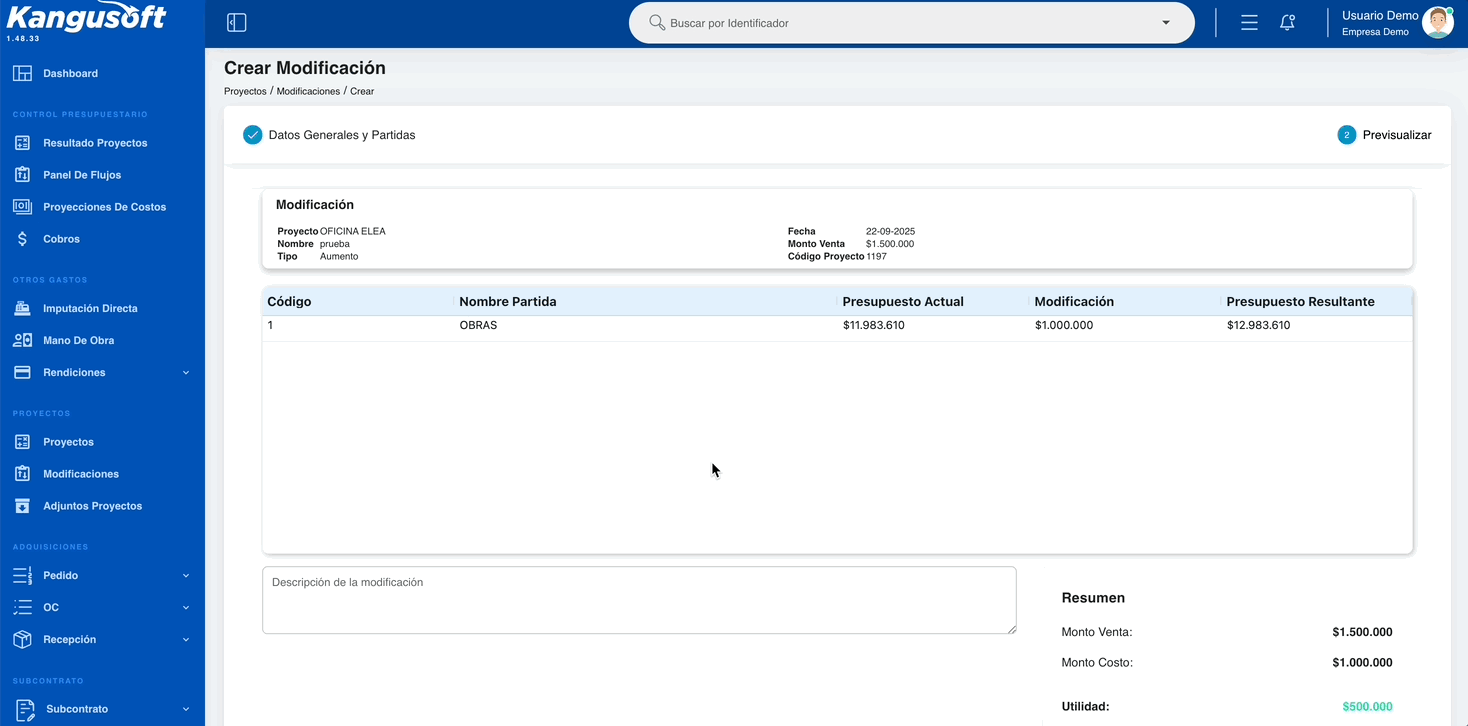Click the Mano De Obra icon
Screen dimensions: 1468x726
point(22,340)
